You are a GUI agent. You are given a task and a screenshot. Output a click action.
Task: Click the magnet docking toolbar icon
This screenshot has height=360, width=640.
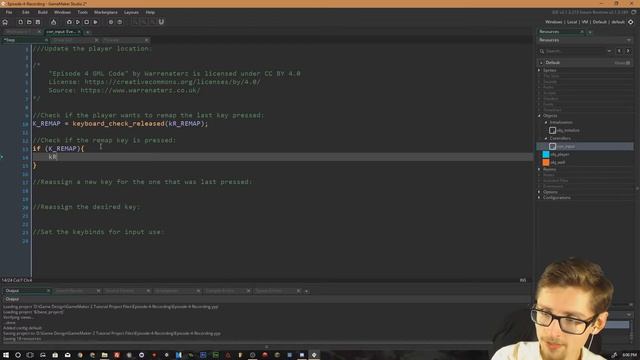161,22
